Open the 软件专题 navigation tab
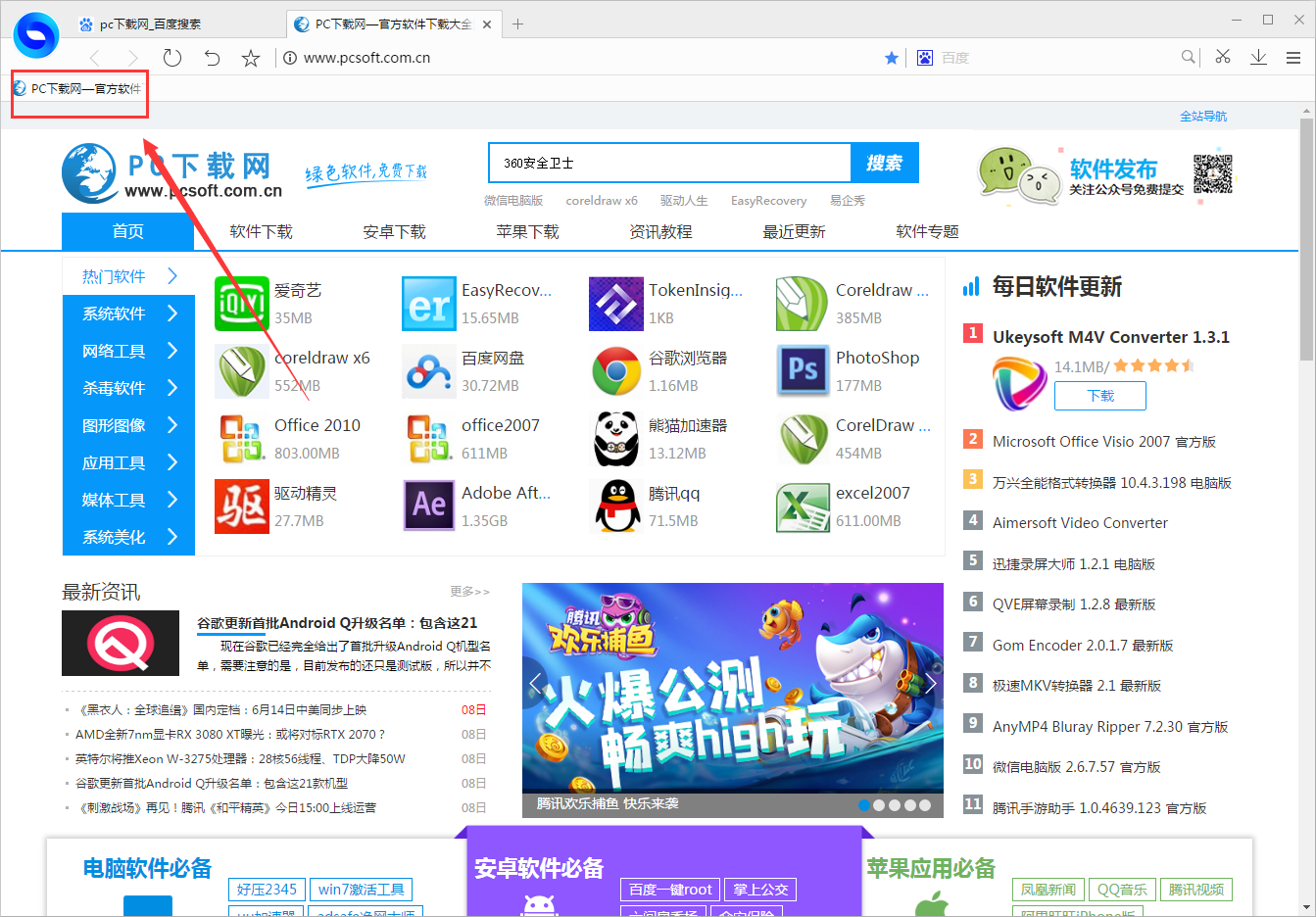 927,231
